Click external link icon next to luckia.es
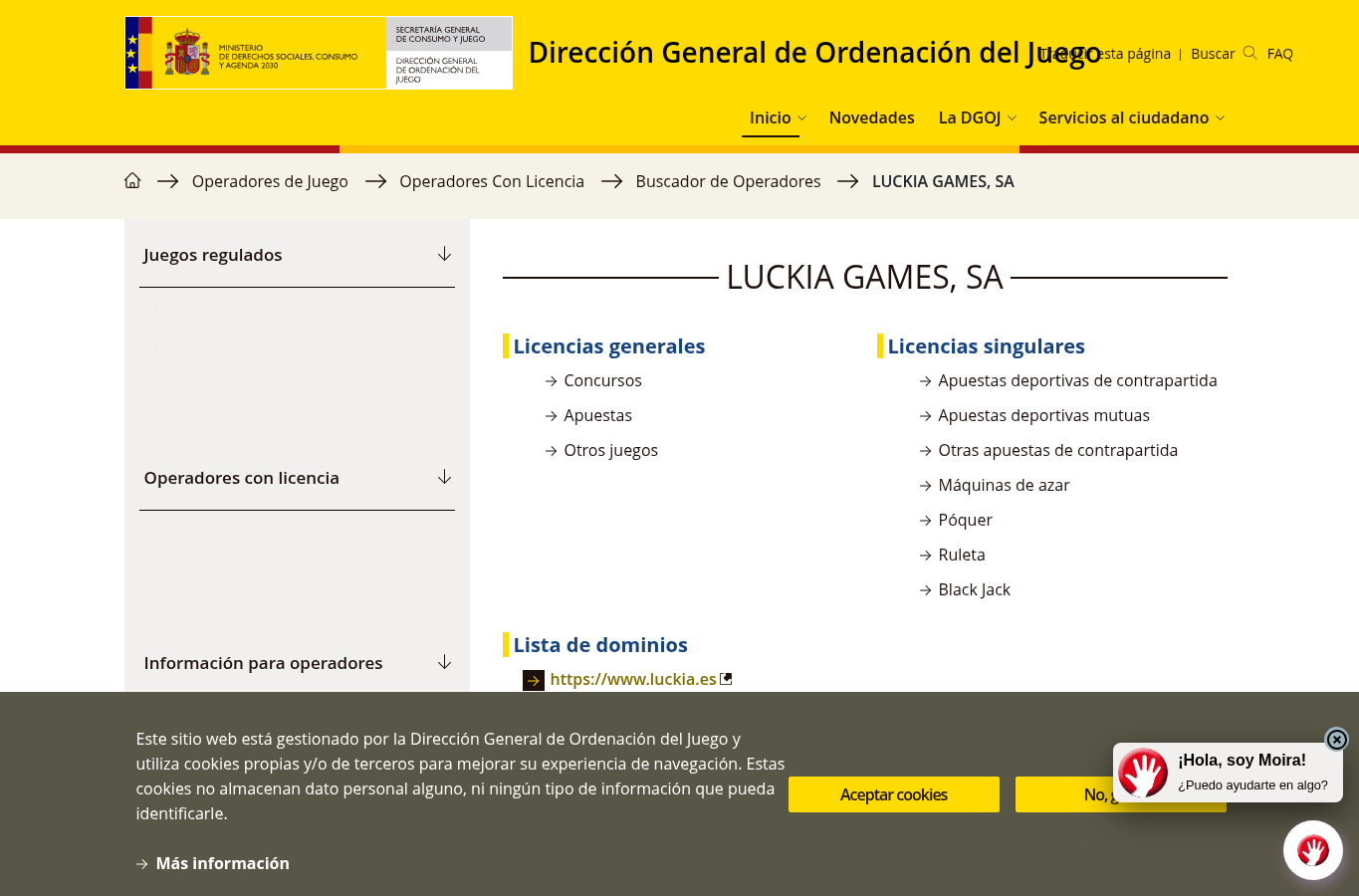Image resolution: width=1359 pixels, height=896 pixels. click(x=726, y=679)
